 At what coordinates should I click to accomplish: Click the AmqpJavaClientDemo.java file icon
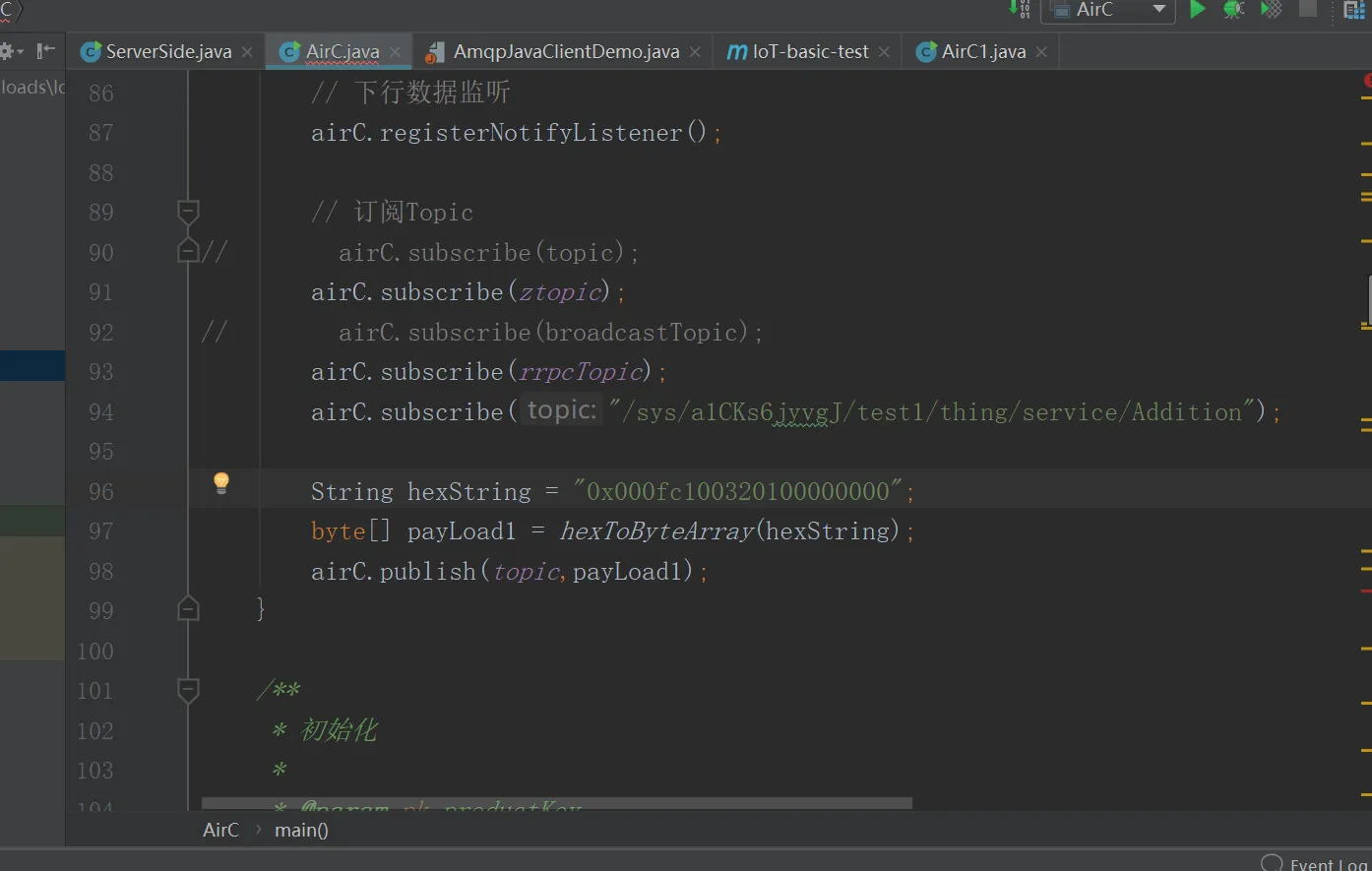coord(434,52)
